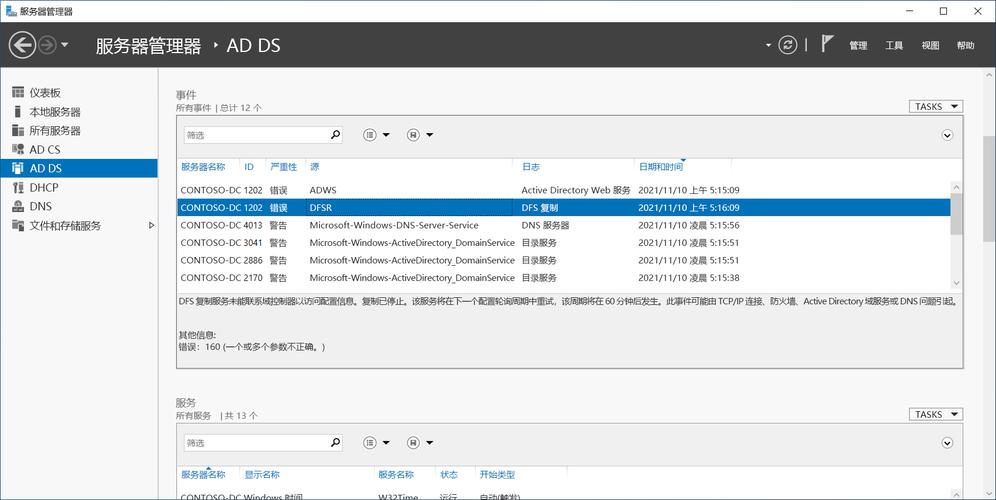Open 本地服务器 in the sidebar
996x500 pixels.
click(x=54, y=112)
